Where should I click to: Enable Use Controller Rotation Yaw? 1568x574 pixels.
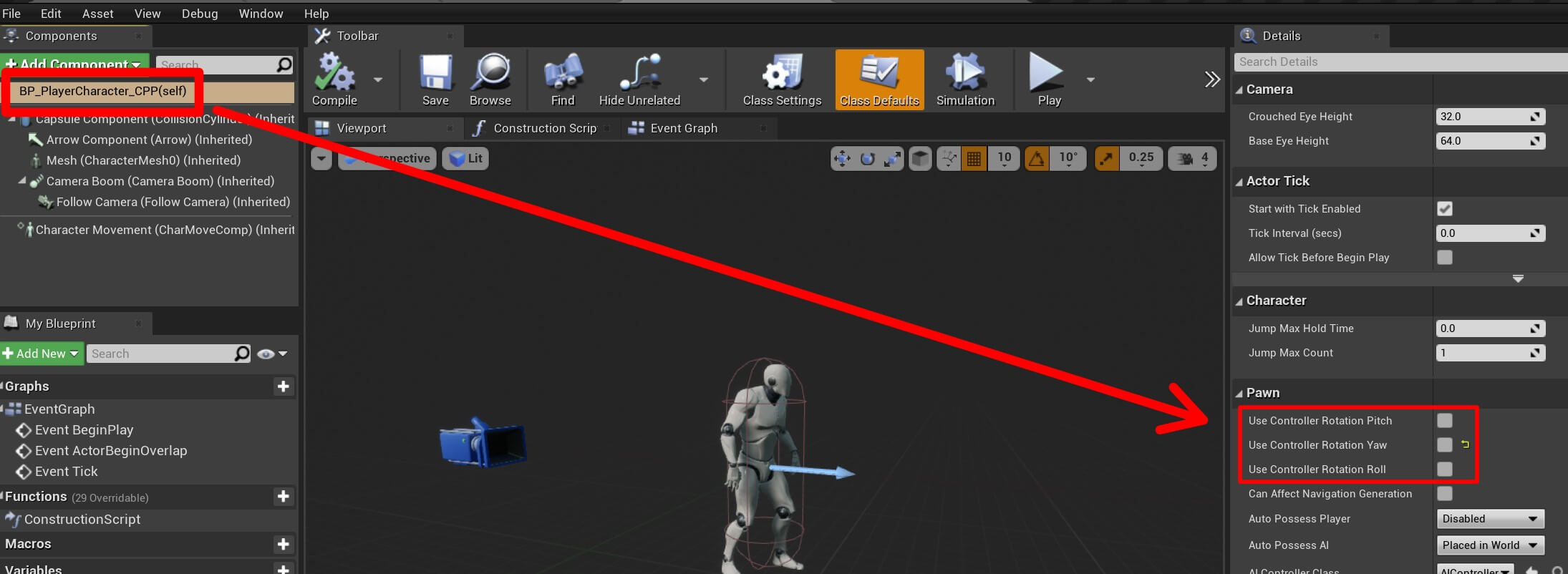[x=1445, y=445]
